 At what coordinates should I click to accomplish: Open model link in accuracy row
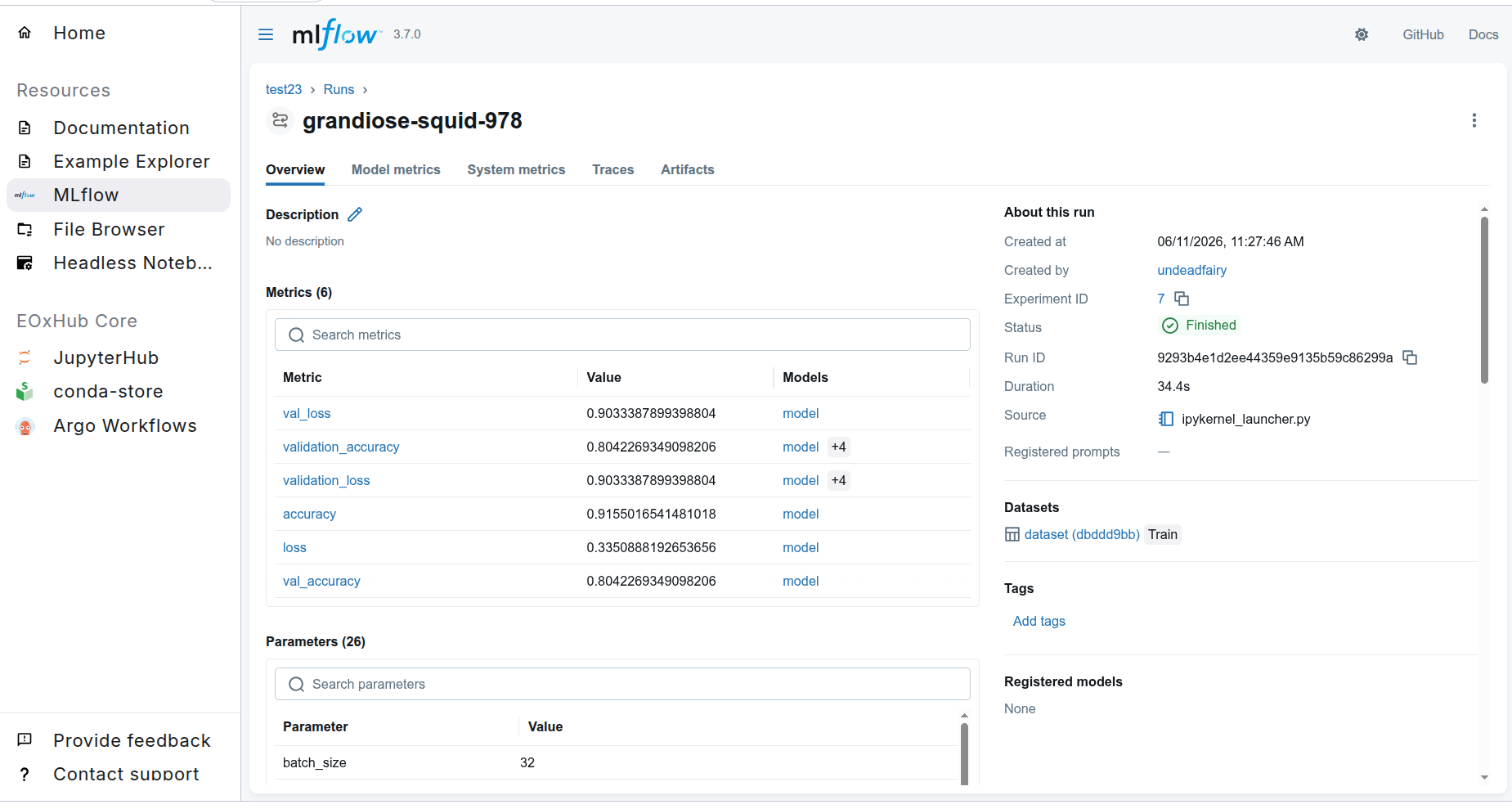point(801,514)
